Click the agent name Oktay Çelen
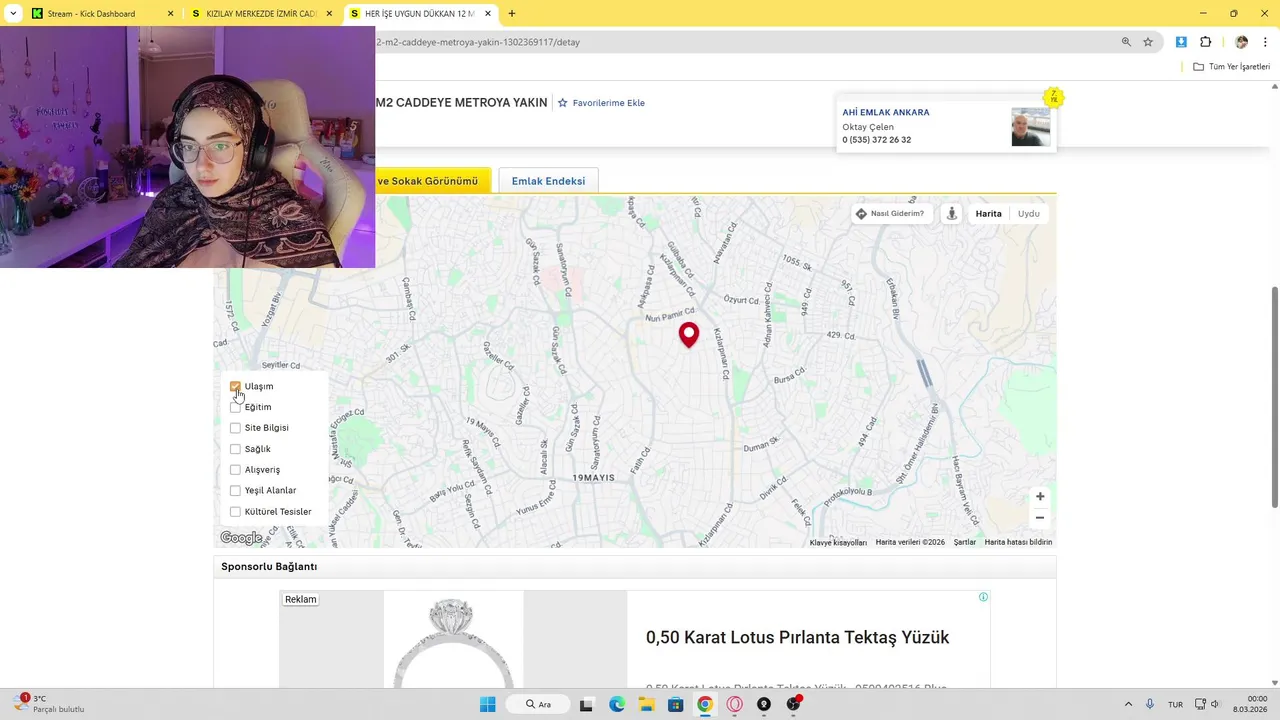Screen dimensions: 1280x720 tap(868, 127)
